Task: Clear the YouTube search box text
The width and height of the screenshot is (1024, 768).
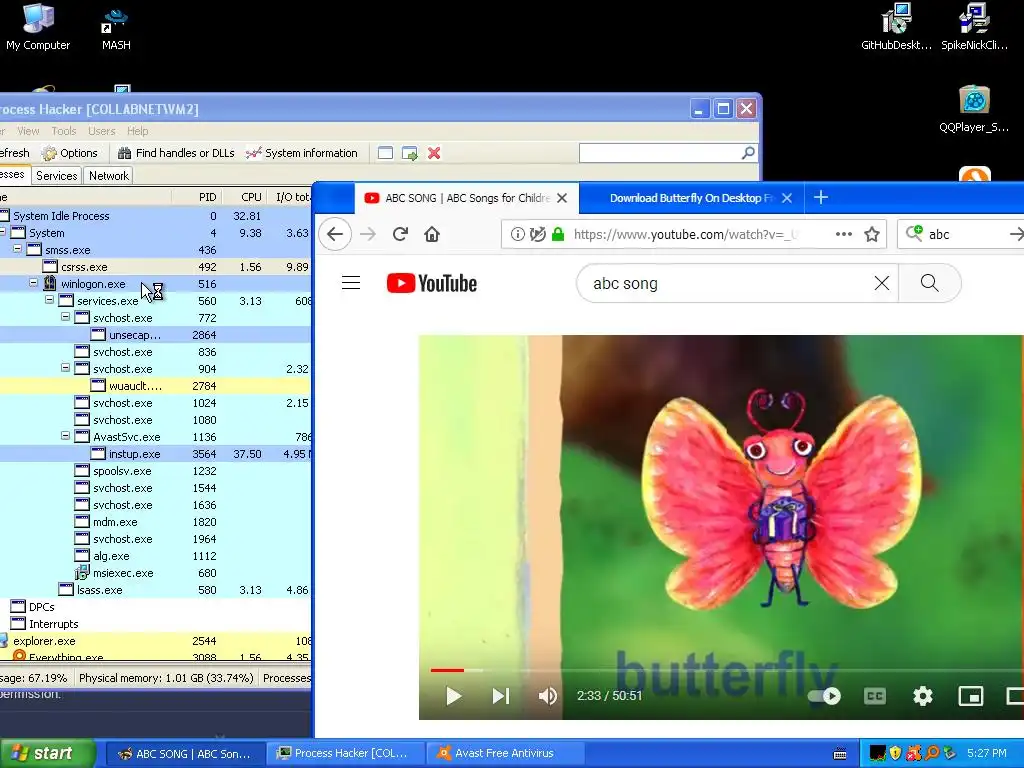Action: tap(882, 283)
